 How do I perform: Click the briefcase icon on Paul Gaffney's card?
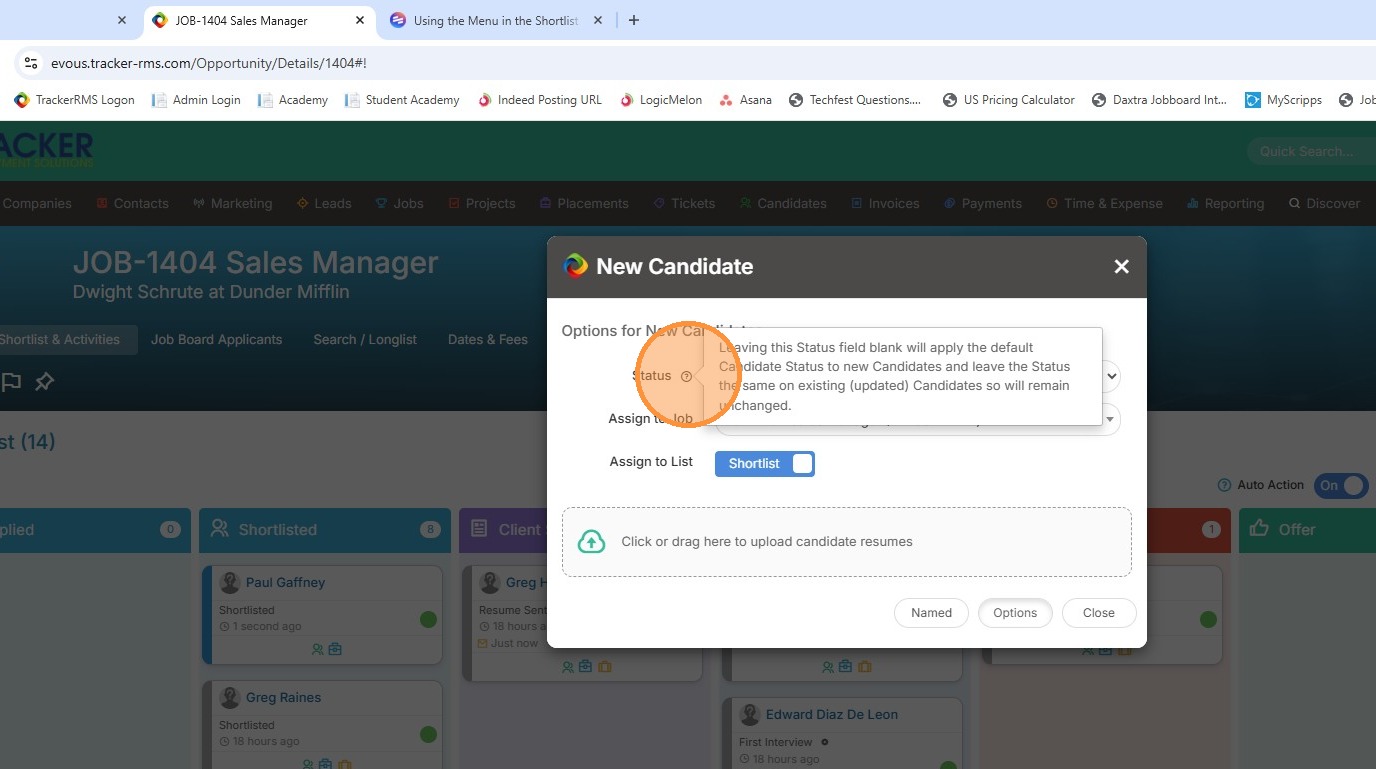[335, 649]
